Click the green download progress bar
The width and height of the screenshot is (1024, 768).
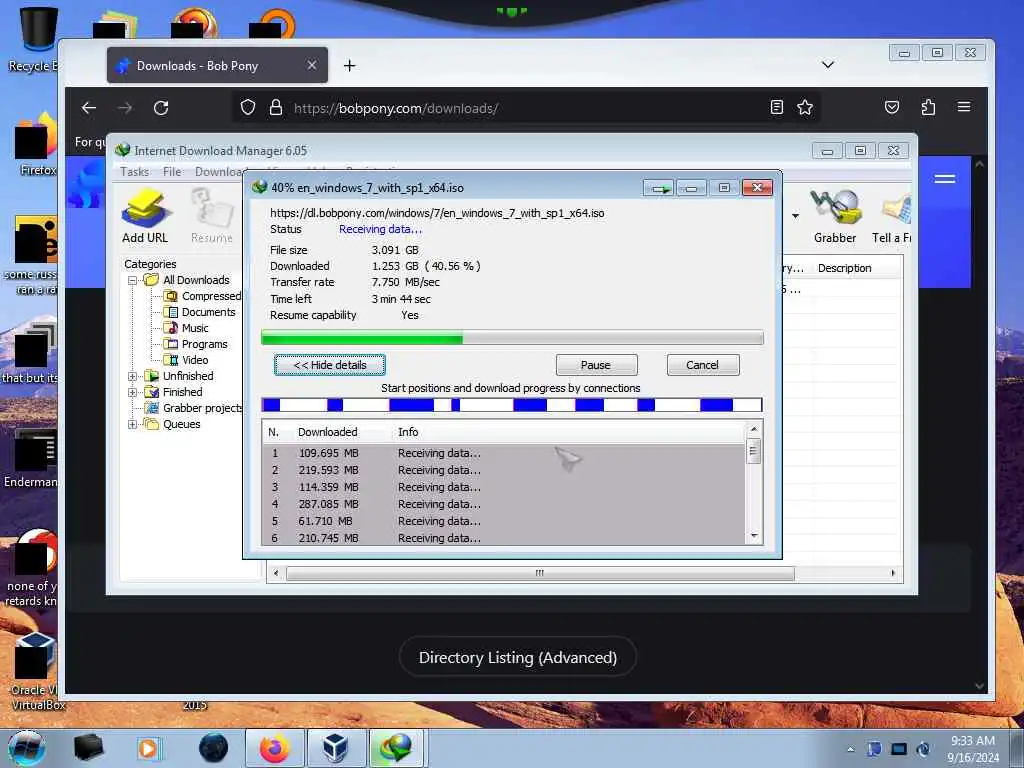[512, 338]
